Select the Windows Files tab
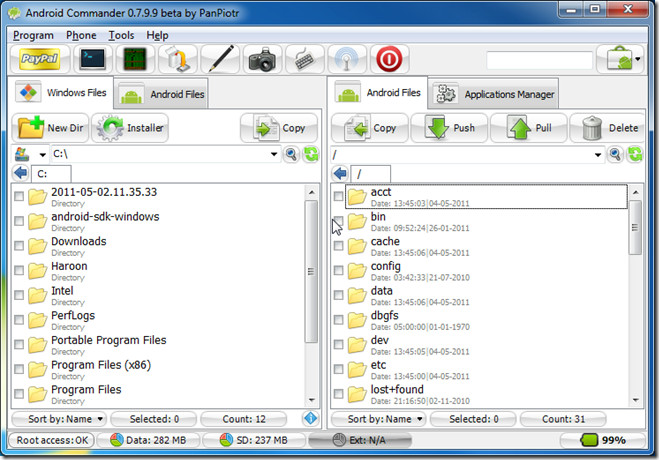Viewport: 659px width, 460px height. click(x=61, y=92)
